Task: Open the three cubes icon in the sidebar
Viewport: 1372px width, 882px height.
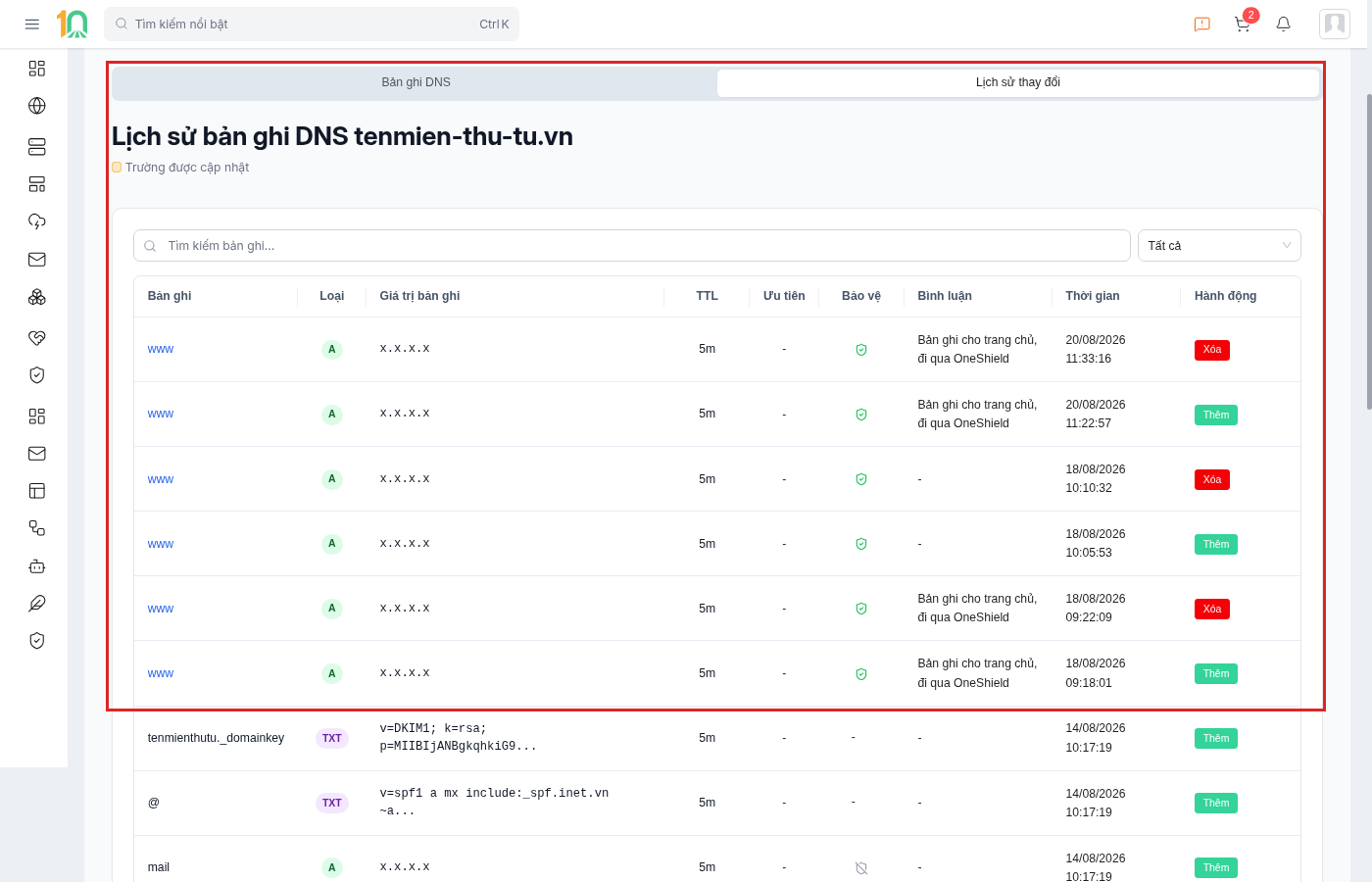Action: 37,297
